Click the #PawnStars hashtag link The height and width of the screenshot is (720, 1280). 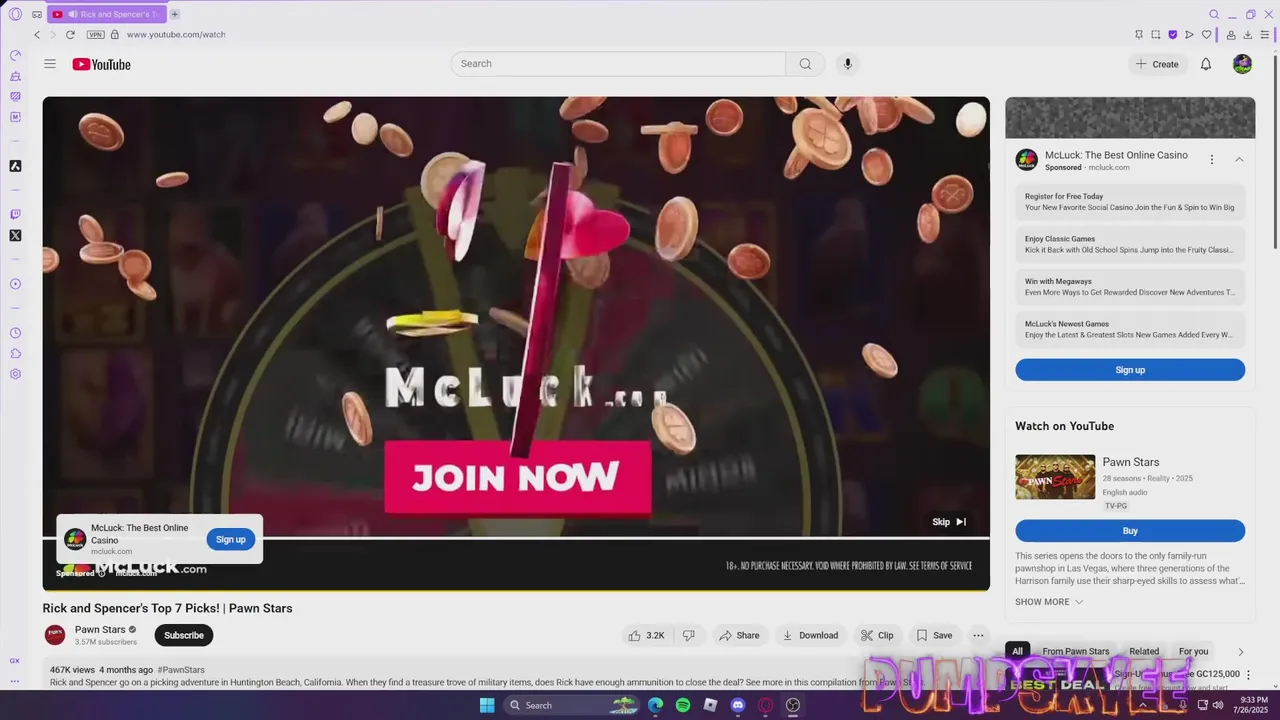[181, 670]
